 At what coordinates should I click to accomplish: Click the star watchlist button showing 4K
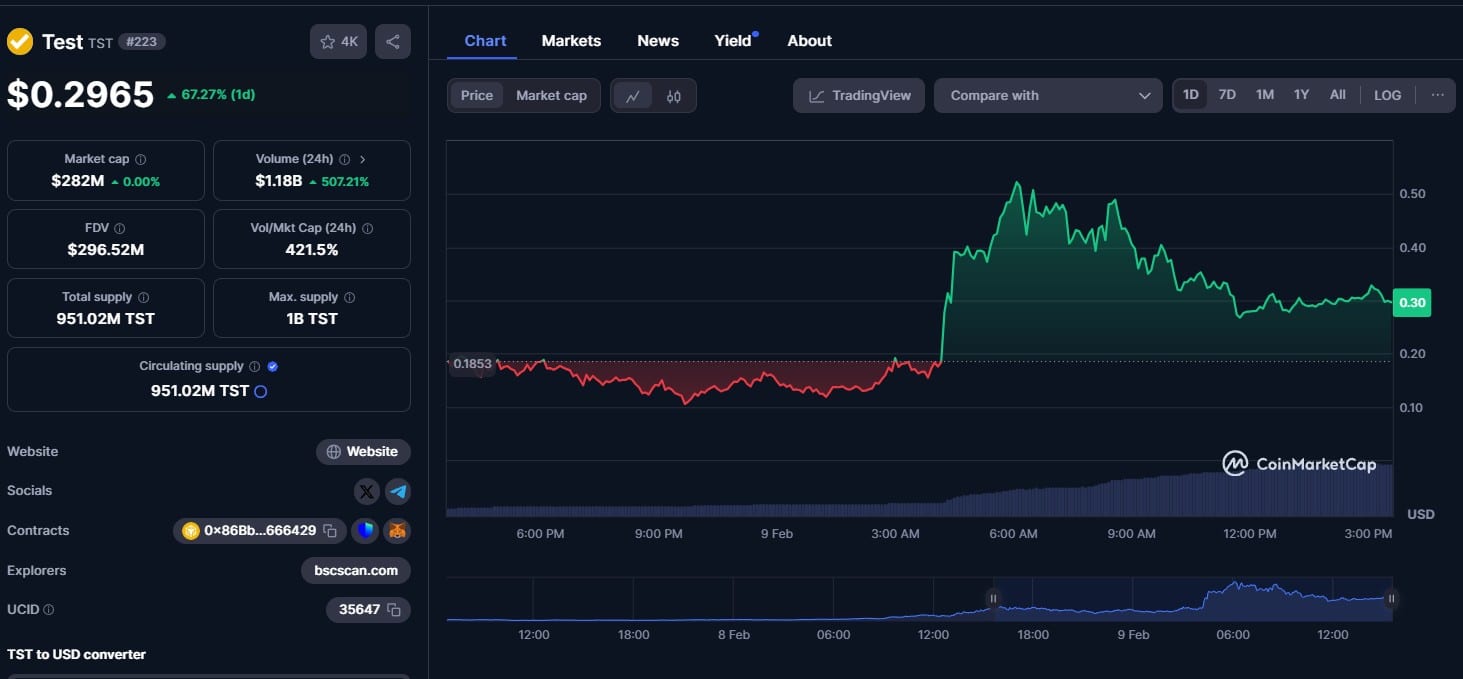tap(338, 42)
